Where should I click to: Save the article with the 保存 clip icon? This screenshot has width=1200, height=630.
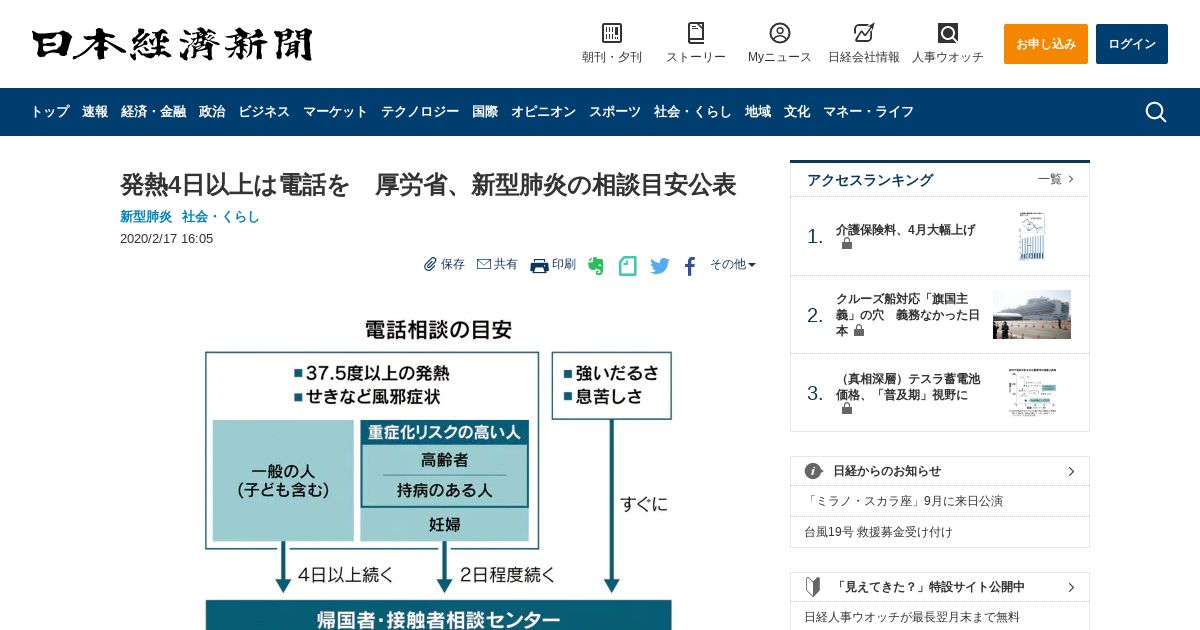tap(431, 264)
